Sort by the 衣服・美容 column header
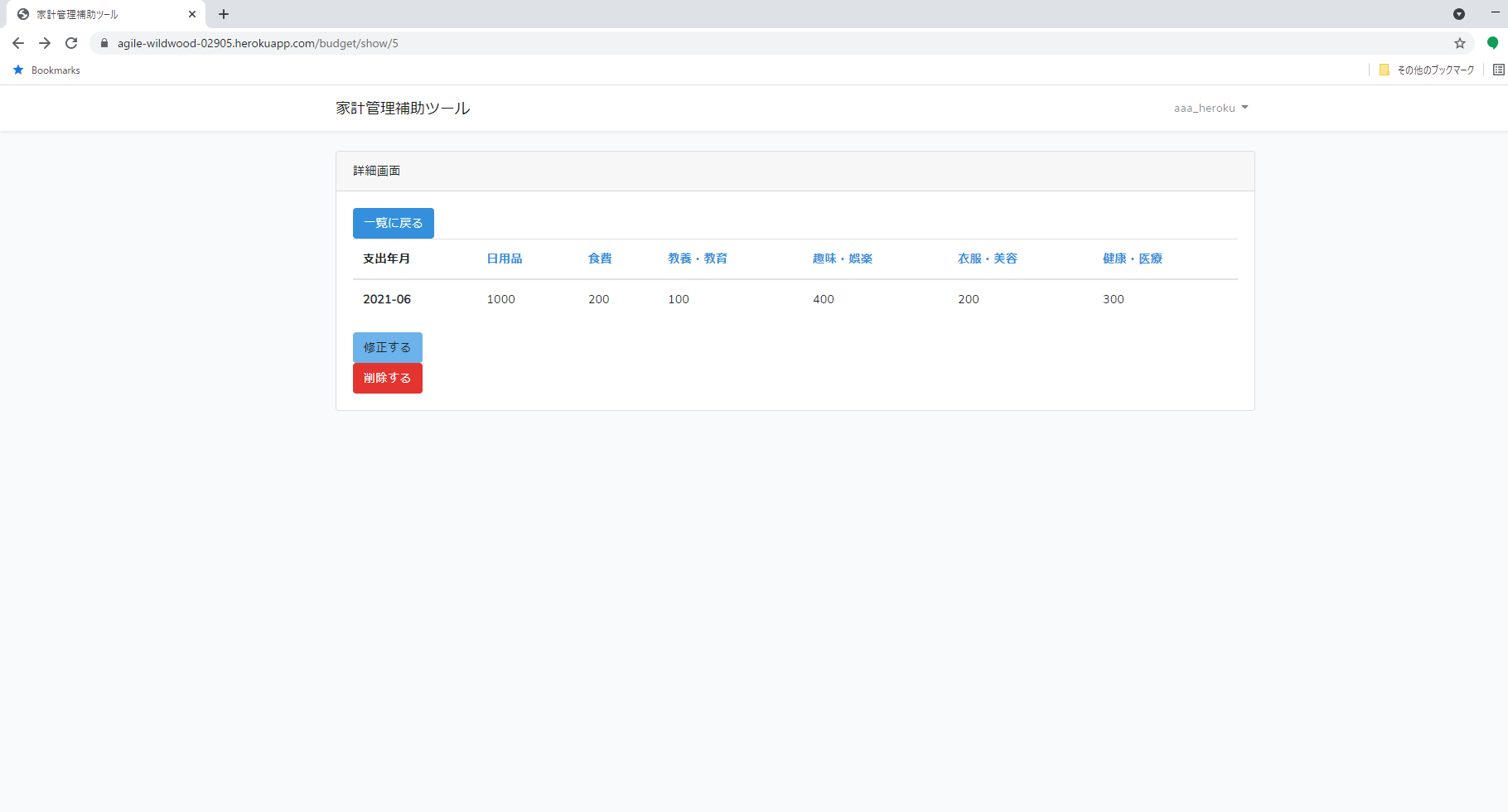This screenshot has width=1508, height=812. click(x=988, y=259)
